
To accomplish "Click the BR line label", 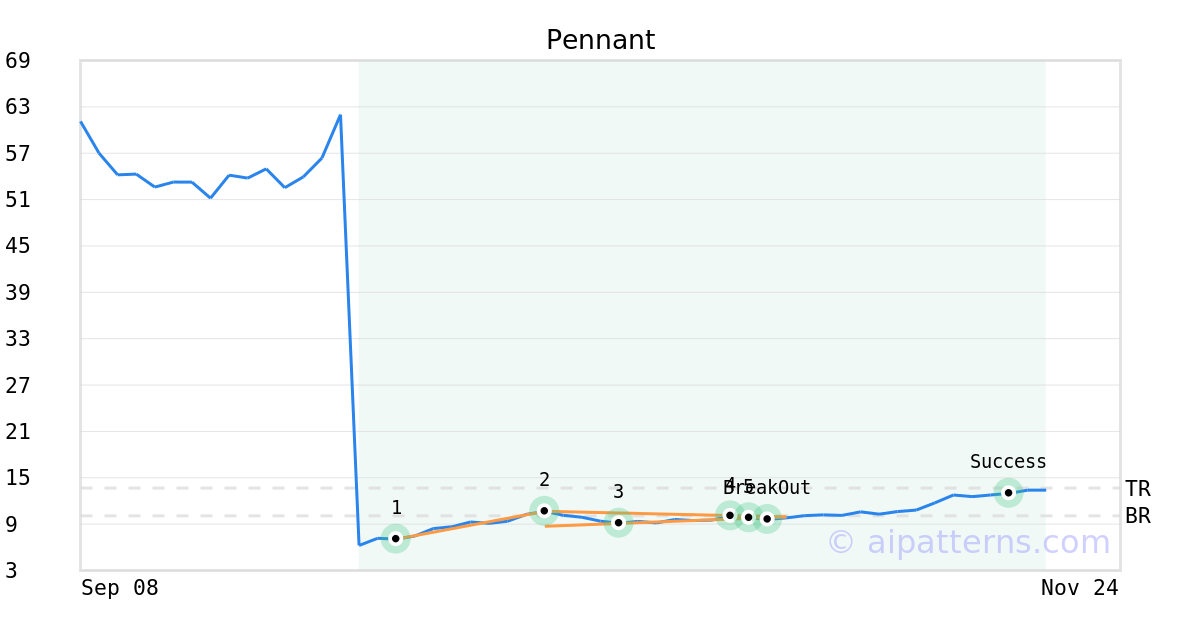I will click(1137, 516).
